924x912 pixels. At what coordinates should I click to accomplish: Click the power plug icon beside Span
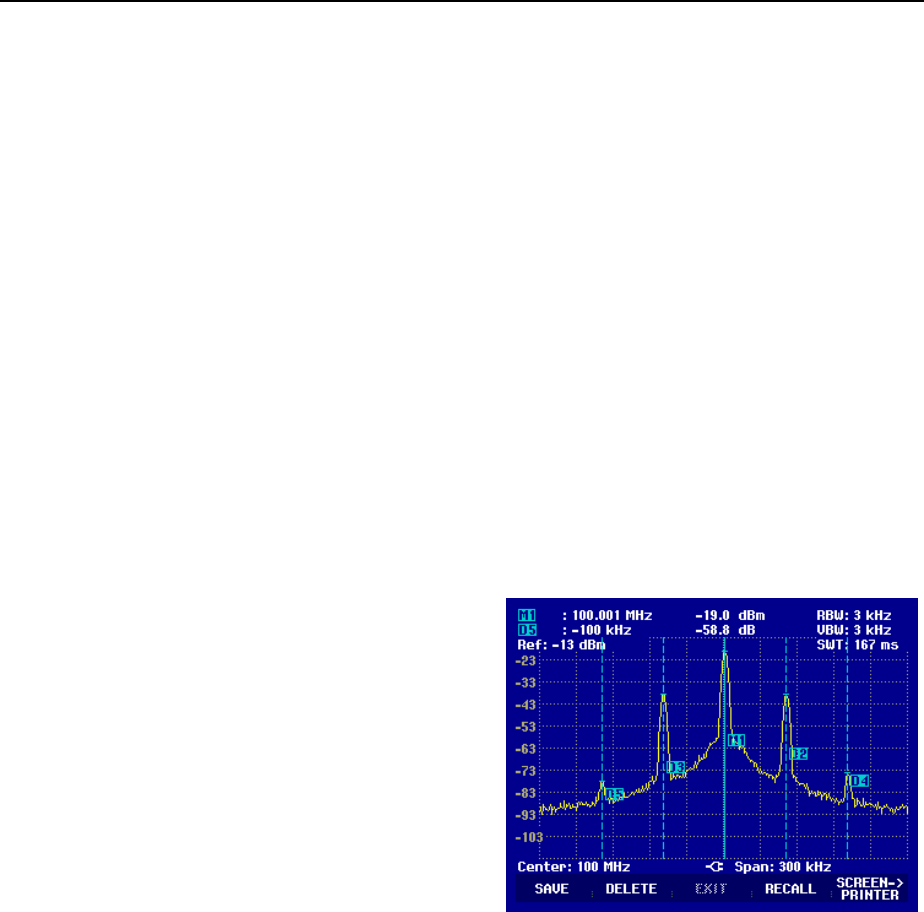[714, 867]
